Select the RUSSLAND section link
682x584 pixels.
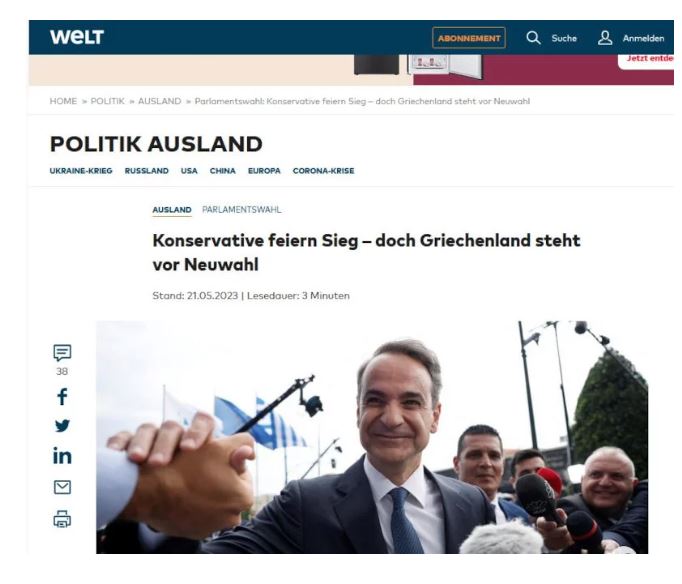(147, 171)
